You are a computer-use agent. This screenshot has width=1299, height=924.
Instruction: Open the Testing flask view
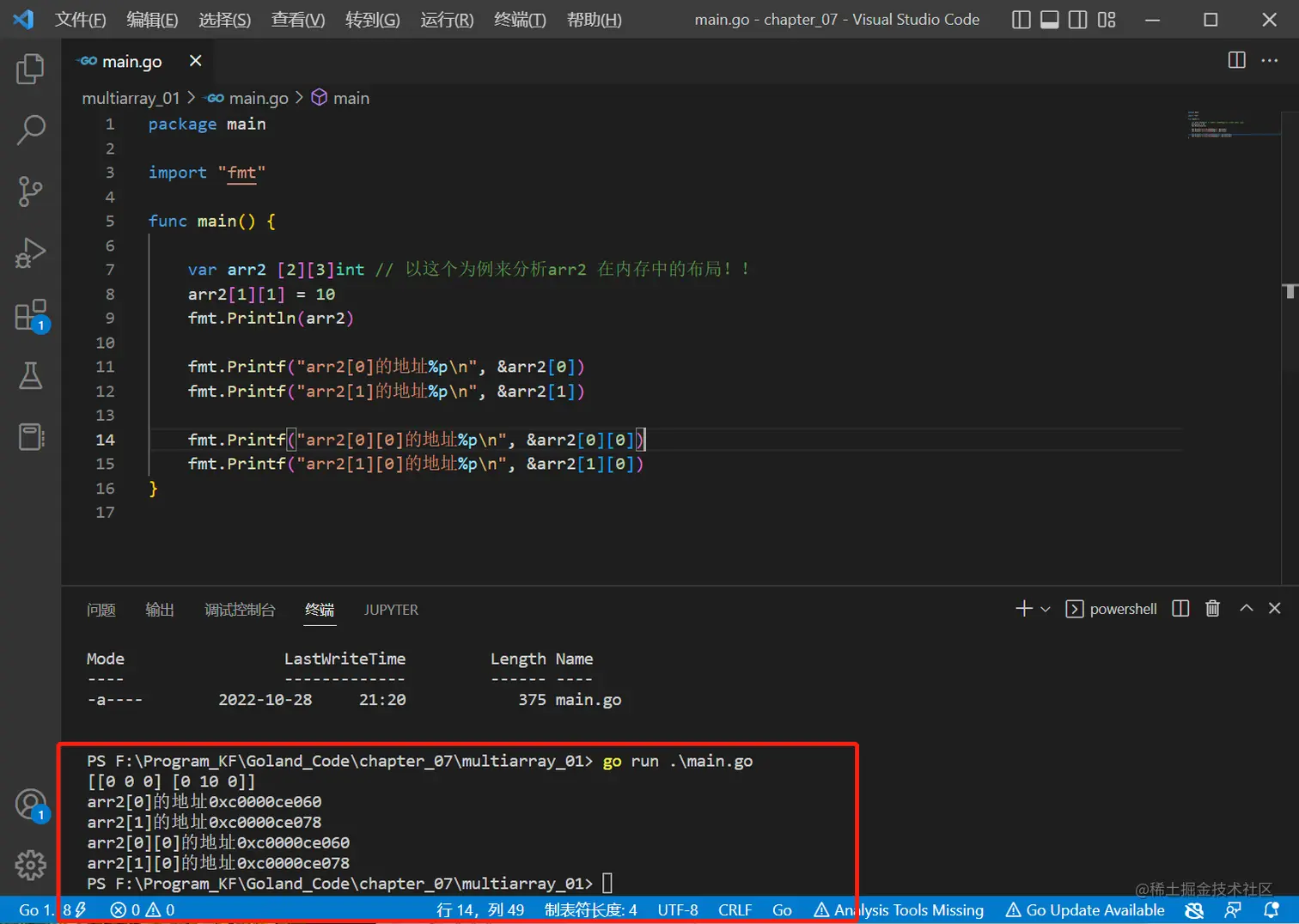click(30, 375)
